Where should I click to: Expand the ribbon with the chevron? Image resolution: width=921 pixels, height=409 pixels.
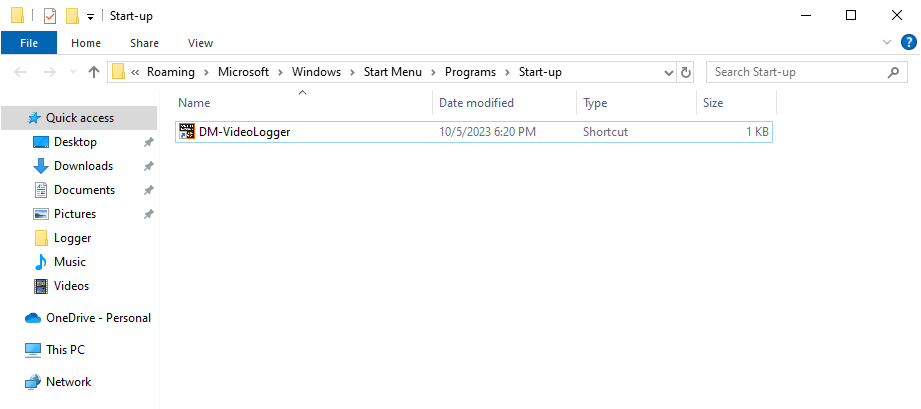(x=886, y=43)
